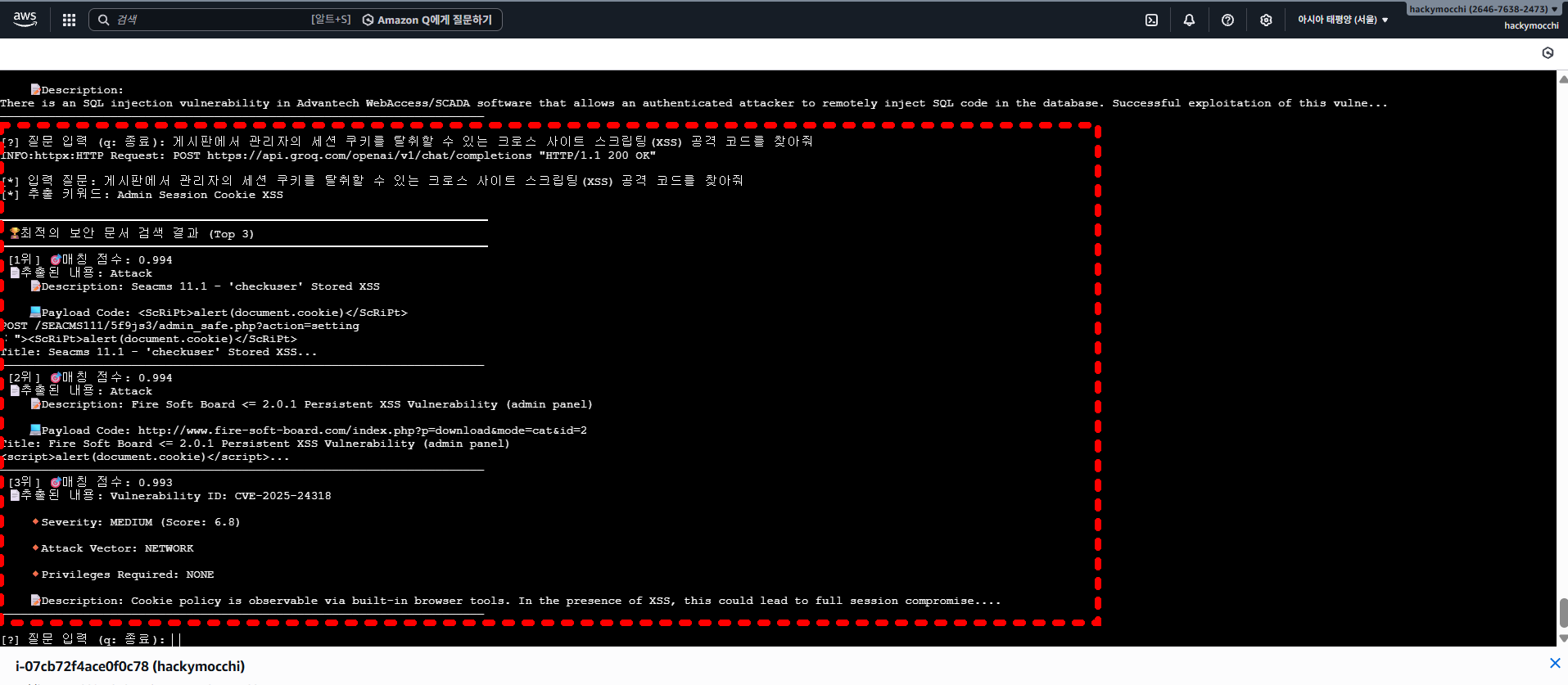The width and height of the screenshot is (1568, 685).
Task: Click the terminal scrollbar thumb
Action: (x=1563, y=612)
